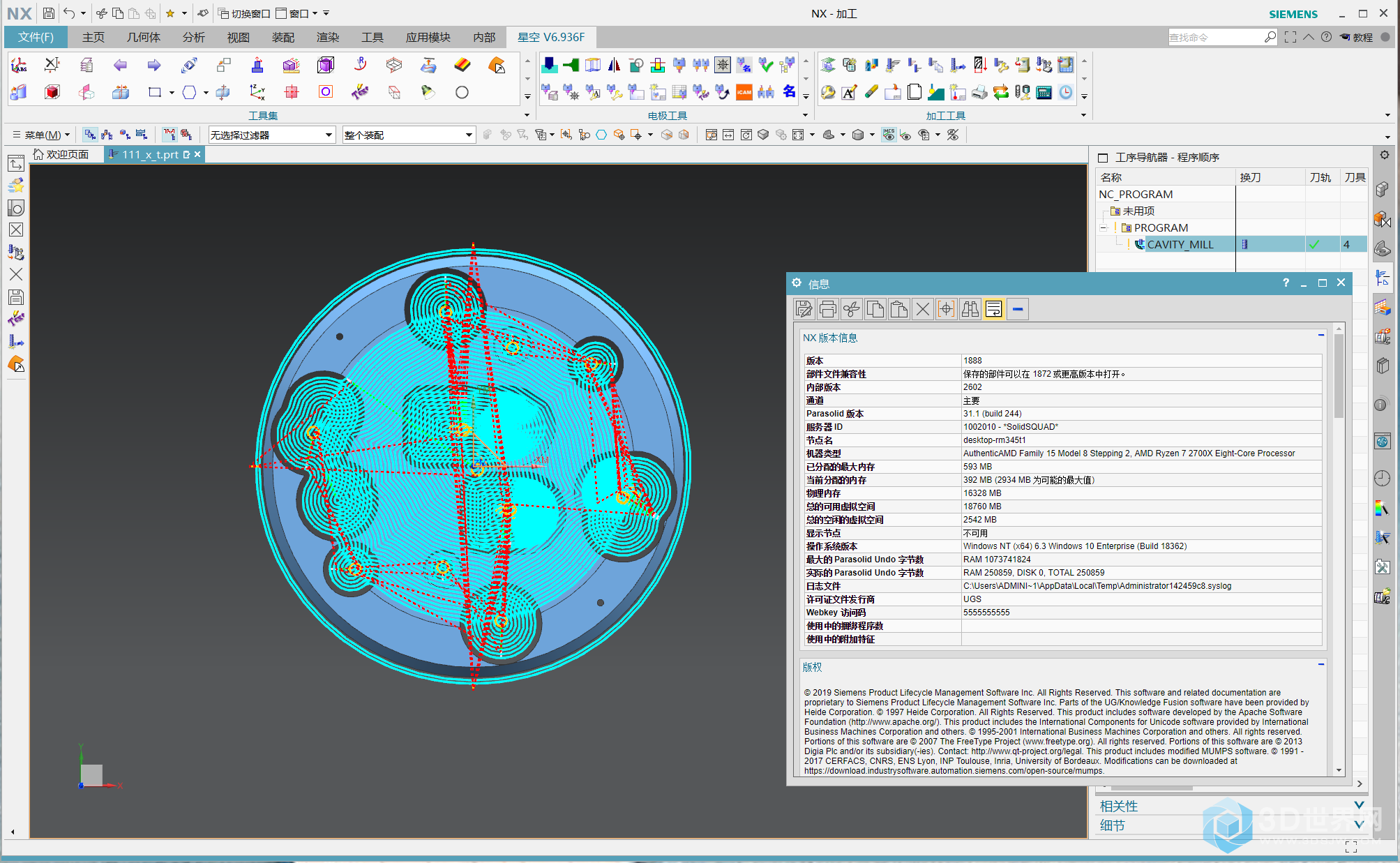Screen dimensions: 1400x863
Task: Select the 未用项 folder in navigator
Action: (x=1138, y=211)
